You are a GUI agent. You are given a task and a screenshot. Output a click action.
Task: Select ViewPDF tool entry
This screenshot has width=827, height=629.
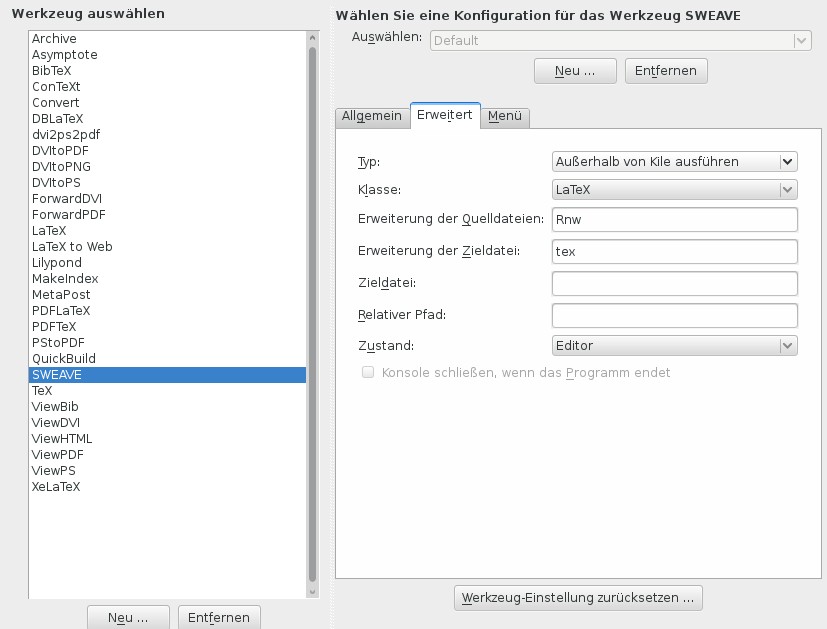[167, 454]
